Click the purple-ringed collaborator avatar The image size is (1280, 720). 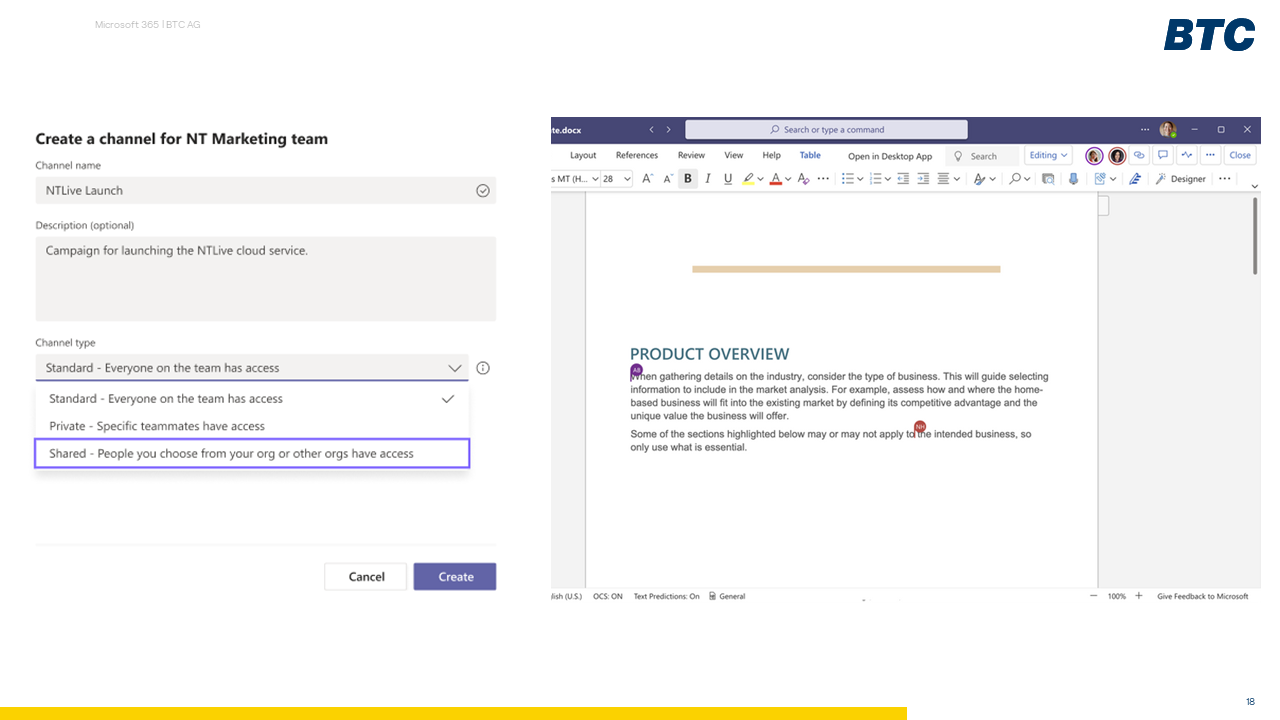coord(1094,156)
